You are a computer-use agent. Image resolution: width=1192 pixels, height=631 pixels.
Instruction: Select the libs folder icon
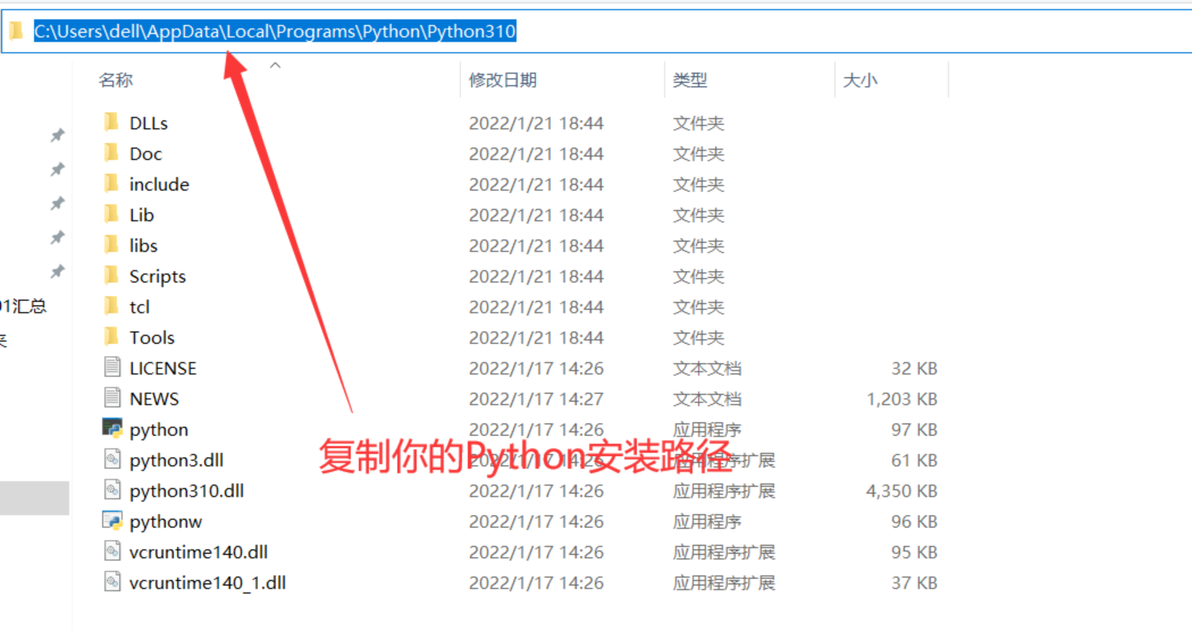click(112, 245)
